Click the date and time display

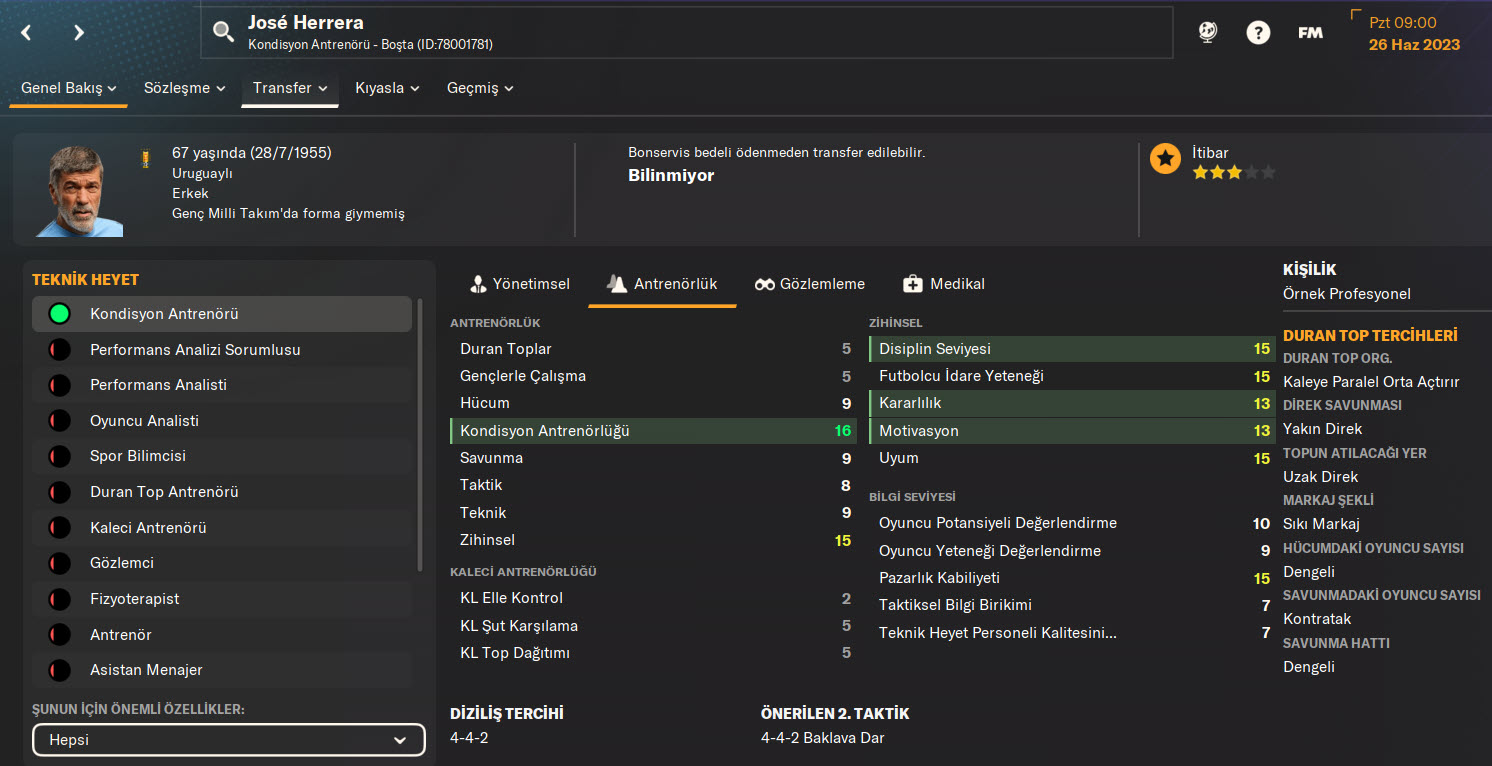pyautogui.click(x=1413, y=33)
